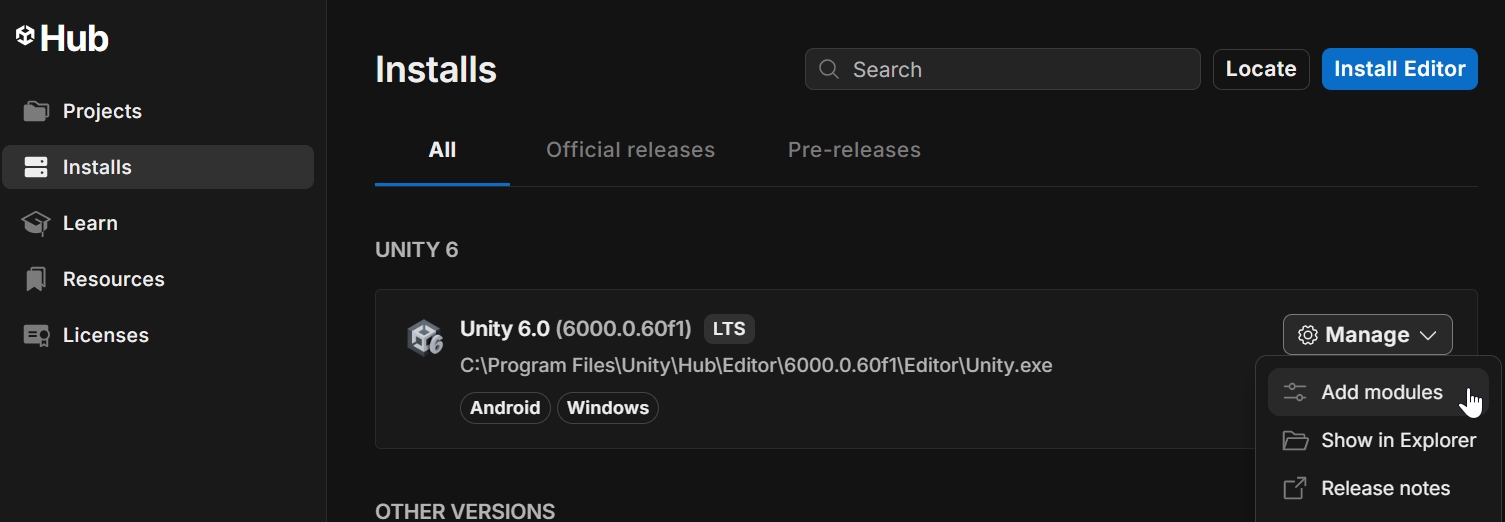Select Add modules from the menu
1505x522 pixels.
tap(1381, 392)
